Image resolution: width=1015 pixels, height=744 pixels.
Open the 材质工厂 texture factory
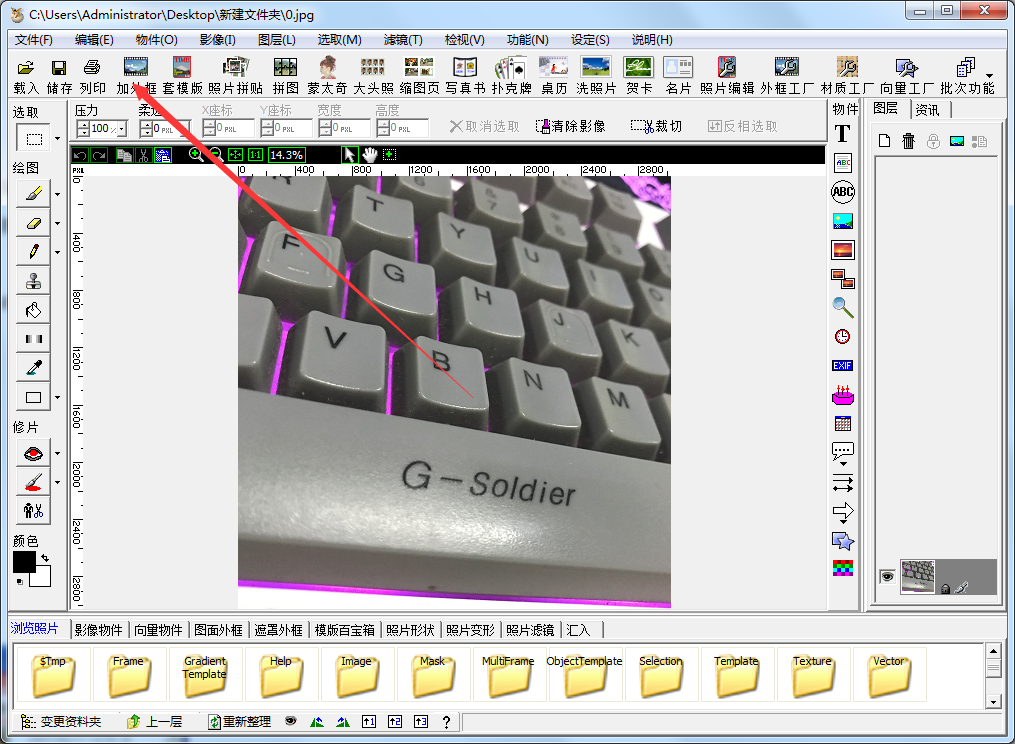click(x=847, y=76)
